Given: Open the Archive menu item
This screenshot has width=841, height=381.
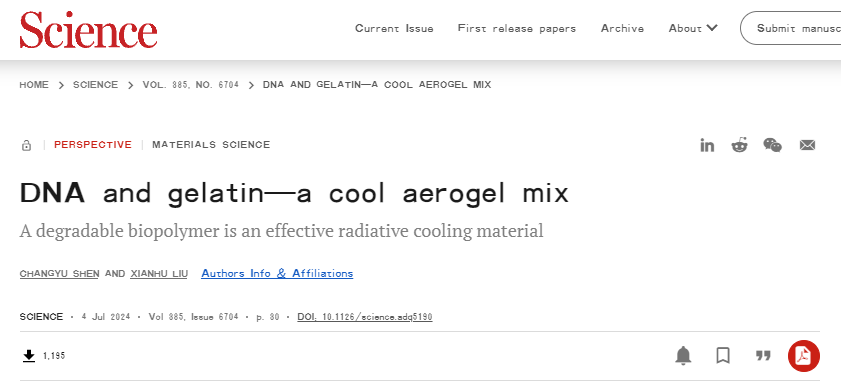Looking at the screenshot, I should (x=622, y=28).
